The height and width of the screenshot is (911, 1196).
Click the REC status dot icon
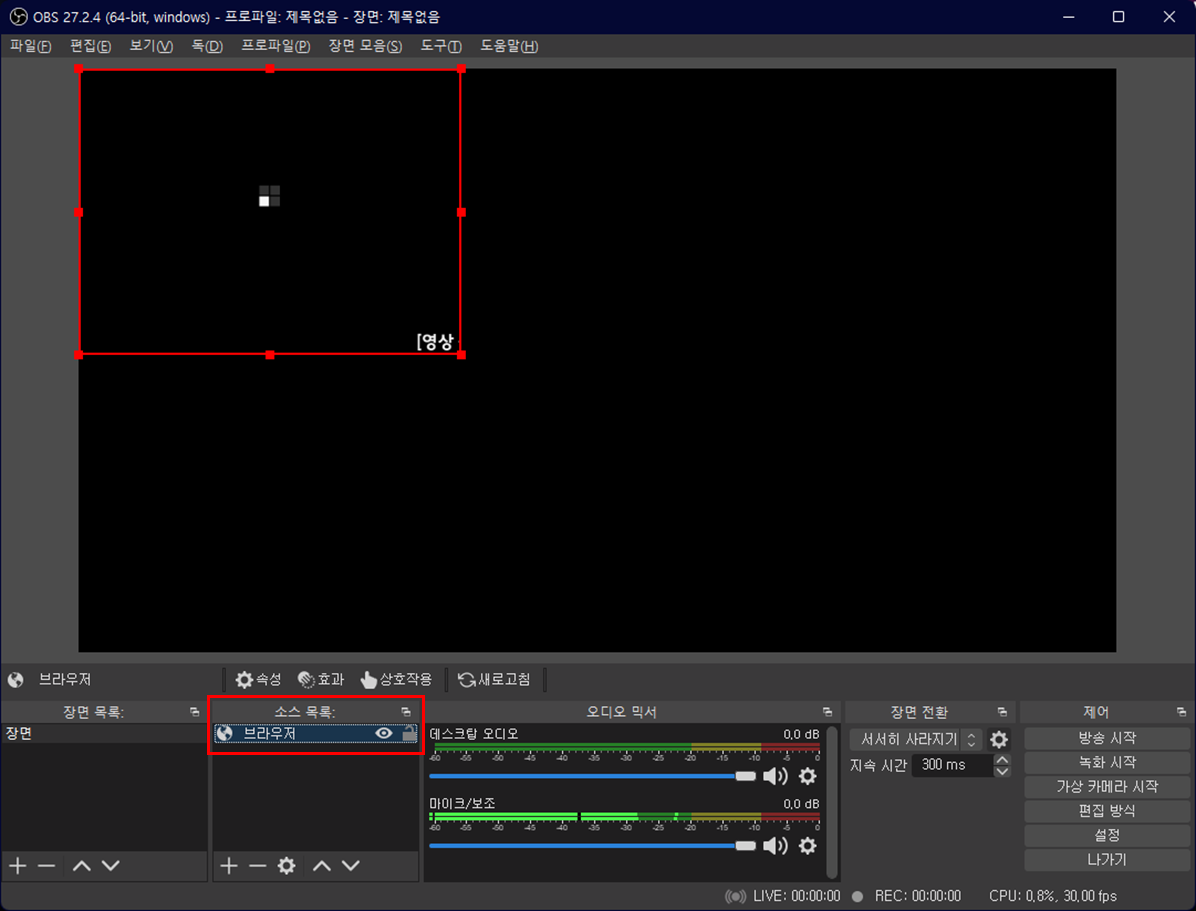(857, 897)
